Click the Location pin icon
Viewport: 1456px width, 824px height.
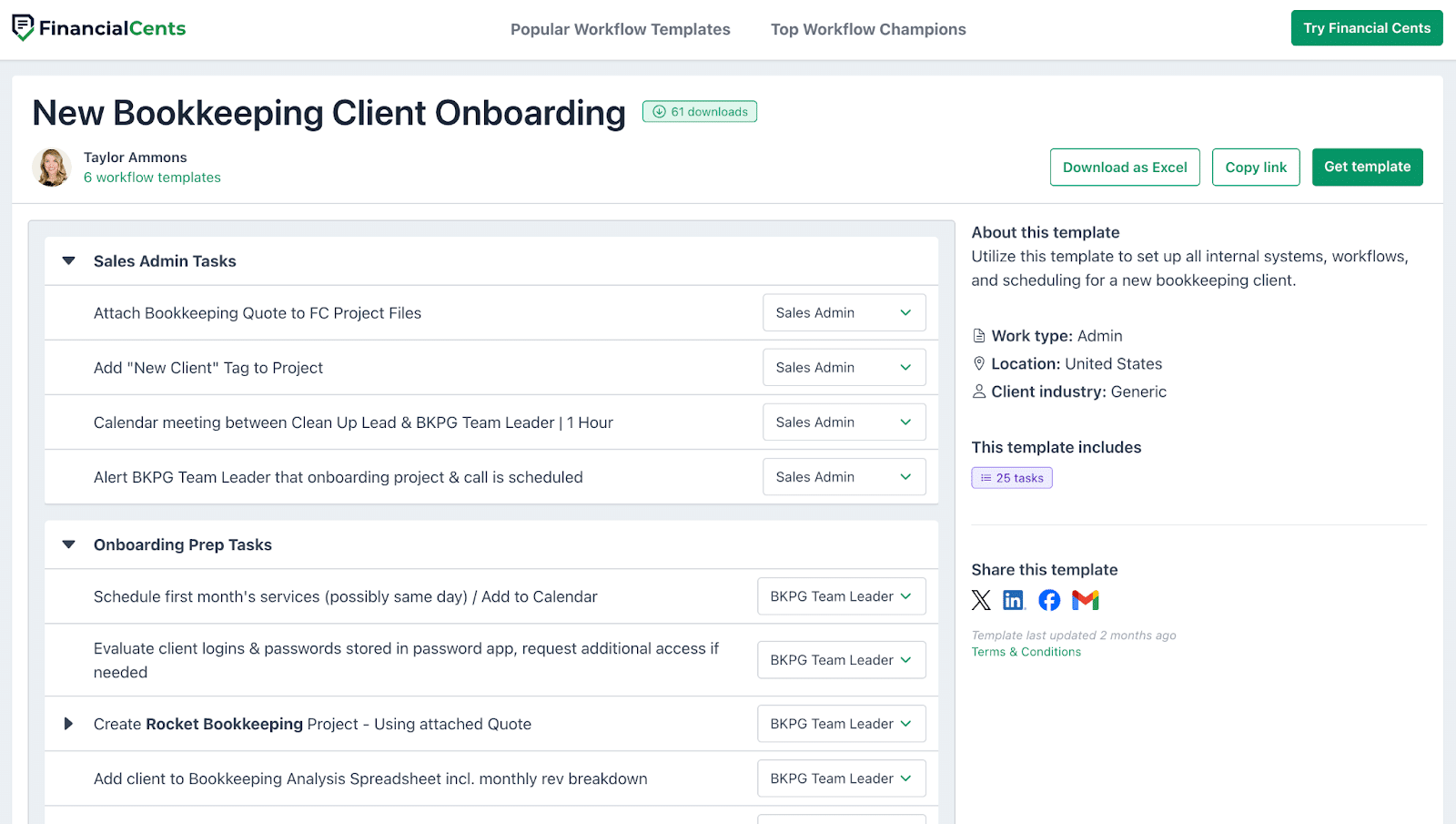click(979, 363)
